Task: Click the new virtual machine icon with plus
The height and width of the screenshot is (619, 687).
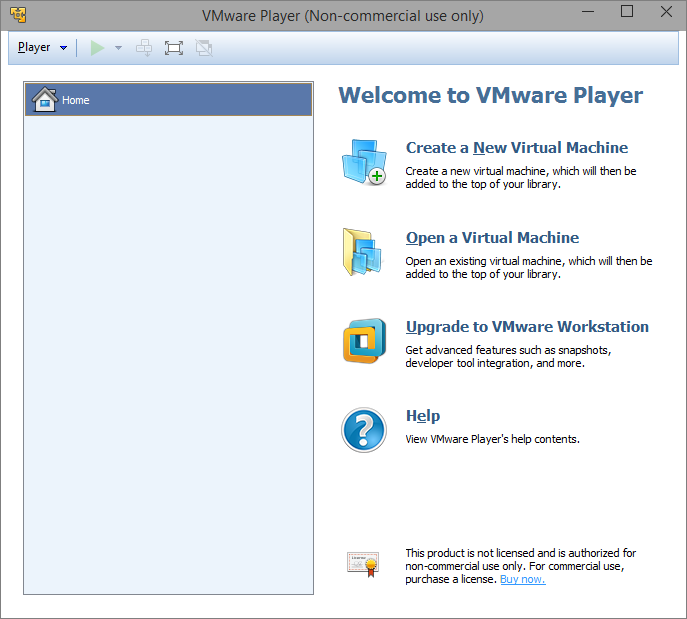Action: pyautogui.click(x=364, y=162)
